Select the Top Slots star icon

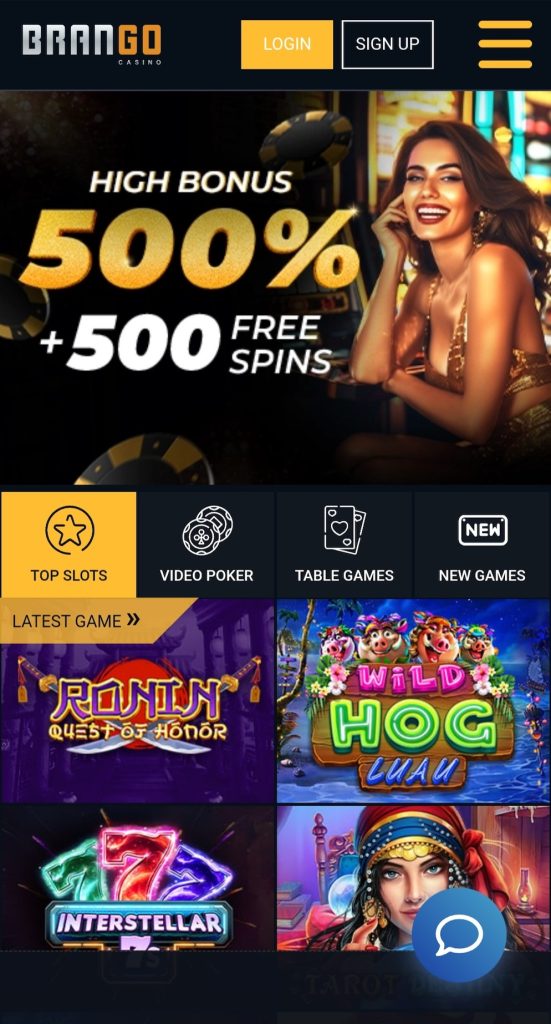[69, 530]
